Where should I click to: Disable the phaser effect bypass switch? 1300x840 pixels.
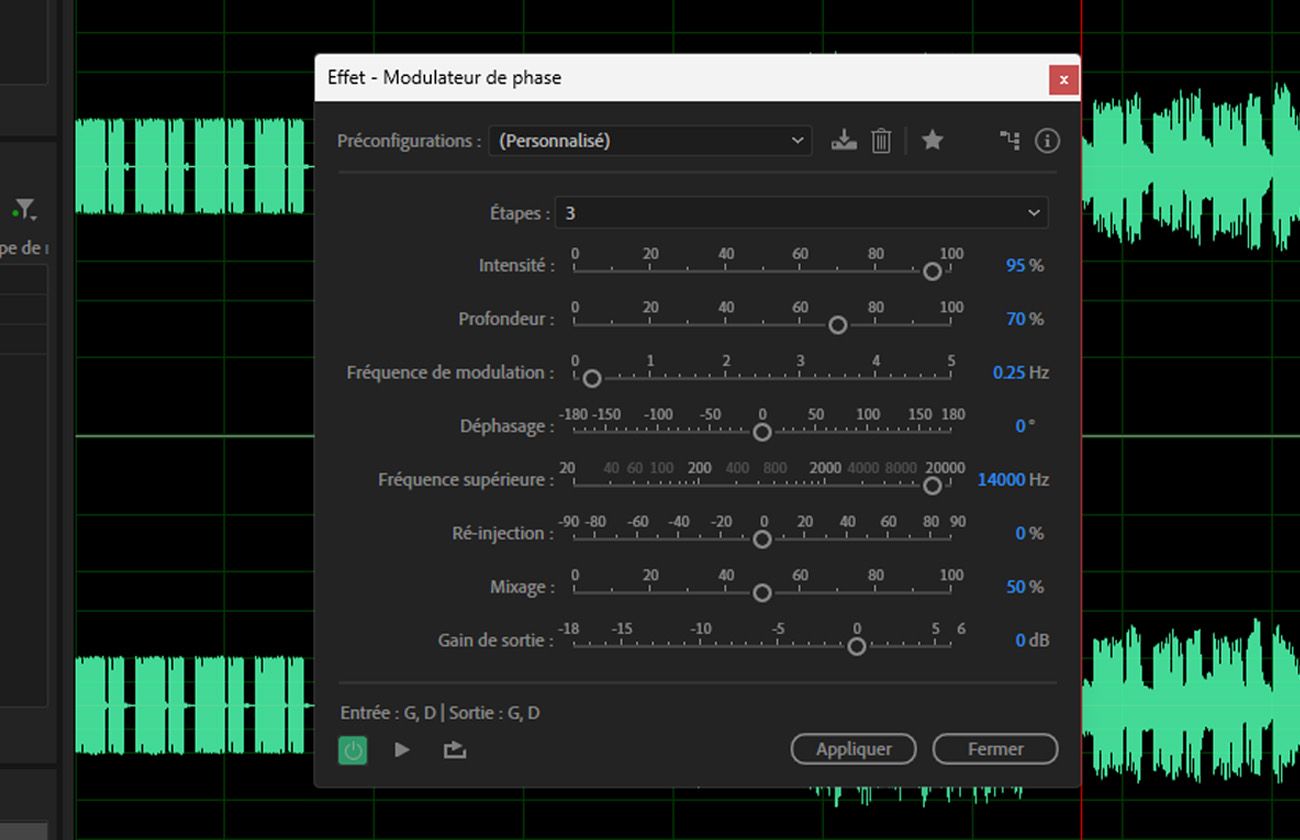click(x=351, y=749)
